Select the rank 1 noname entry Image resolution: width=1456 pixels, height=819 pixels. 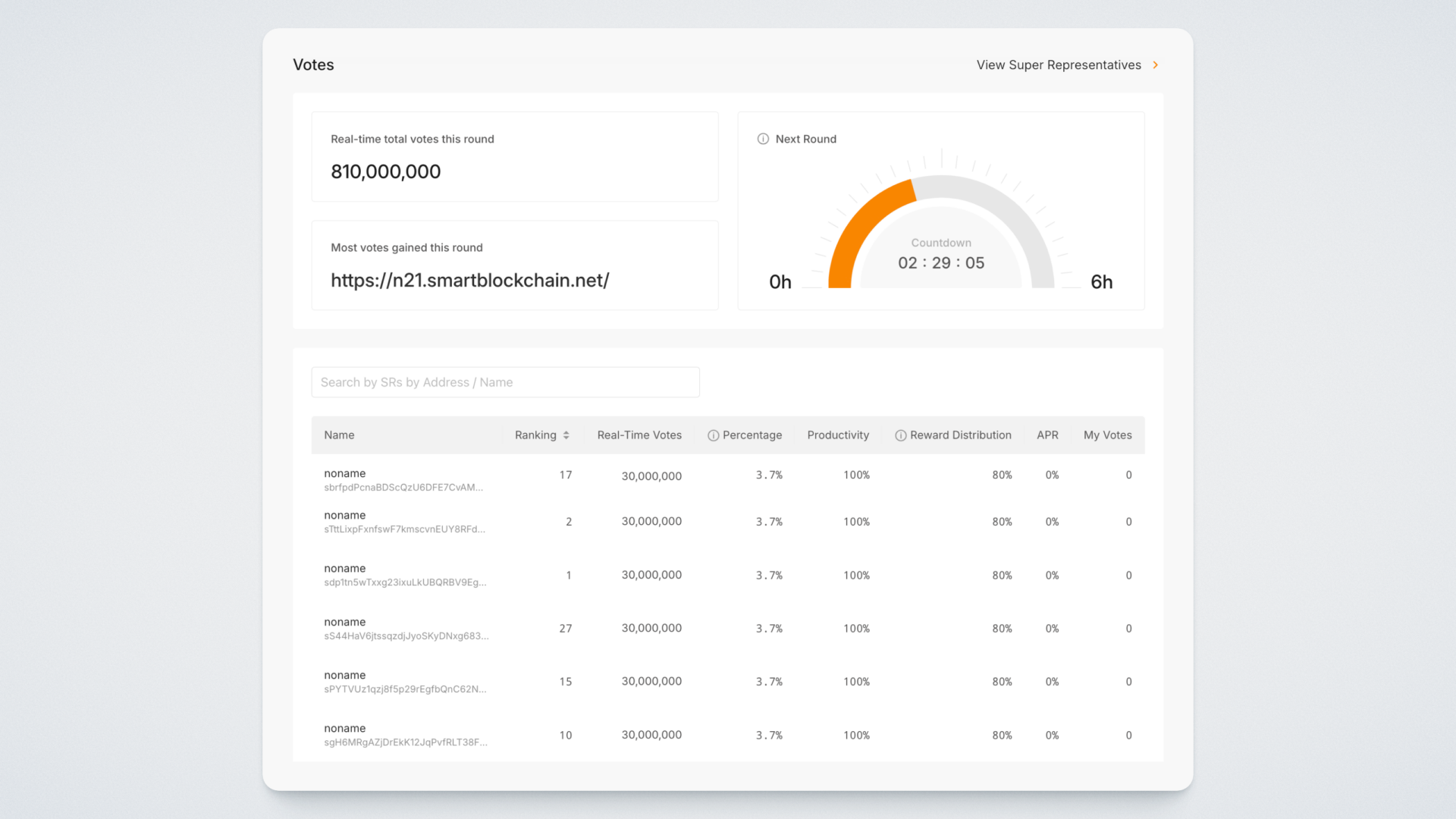[345, 568]
